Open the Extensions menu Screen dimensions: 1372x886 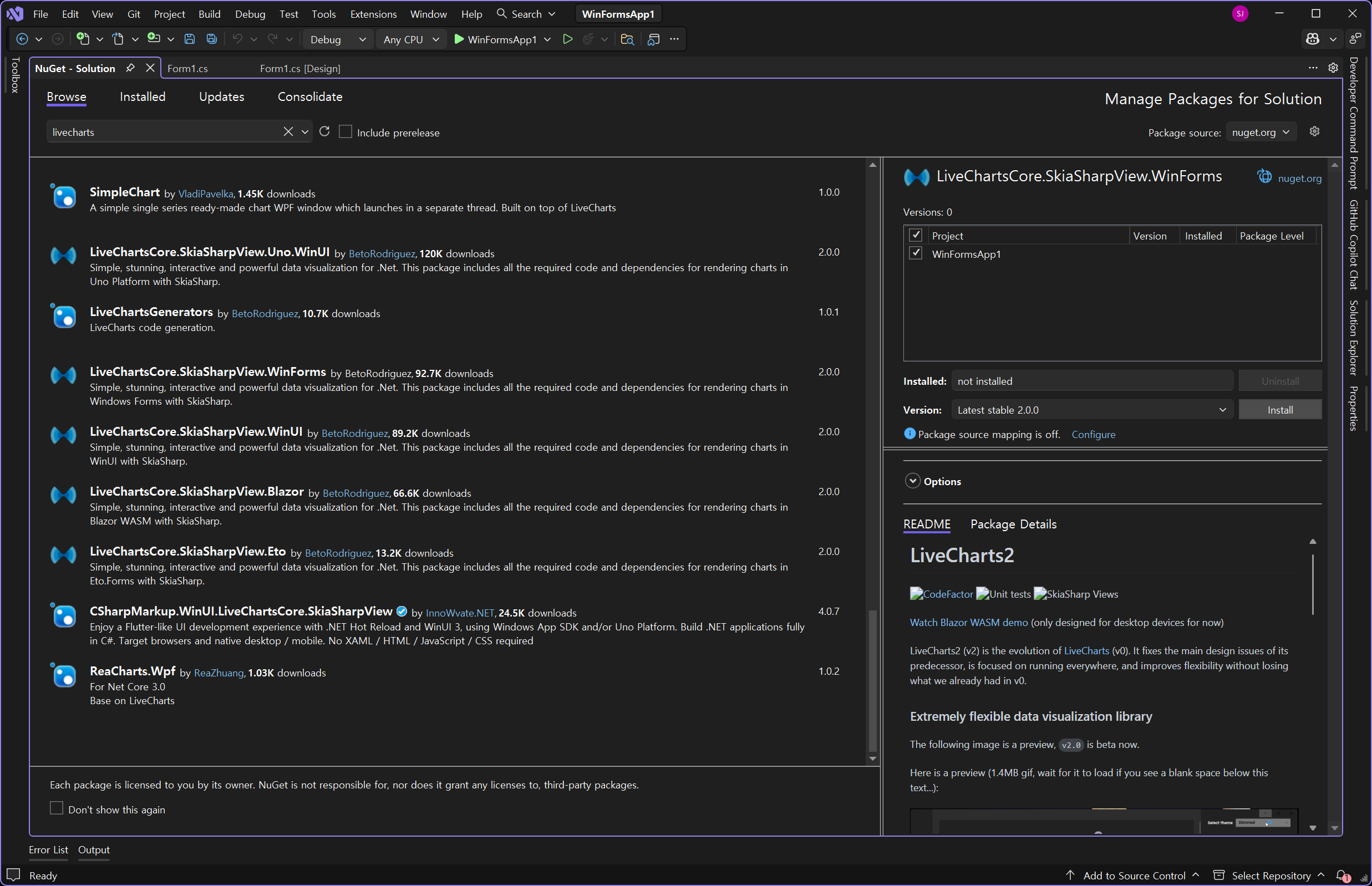pos(373,14)
